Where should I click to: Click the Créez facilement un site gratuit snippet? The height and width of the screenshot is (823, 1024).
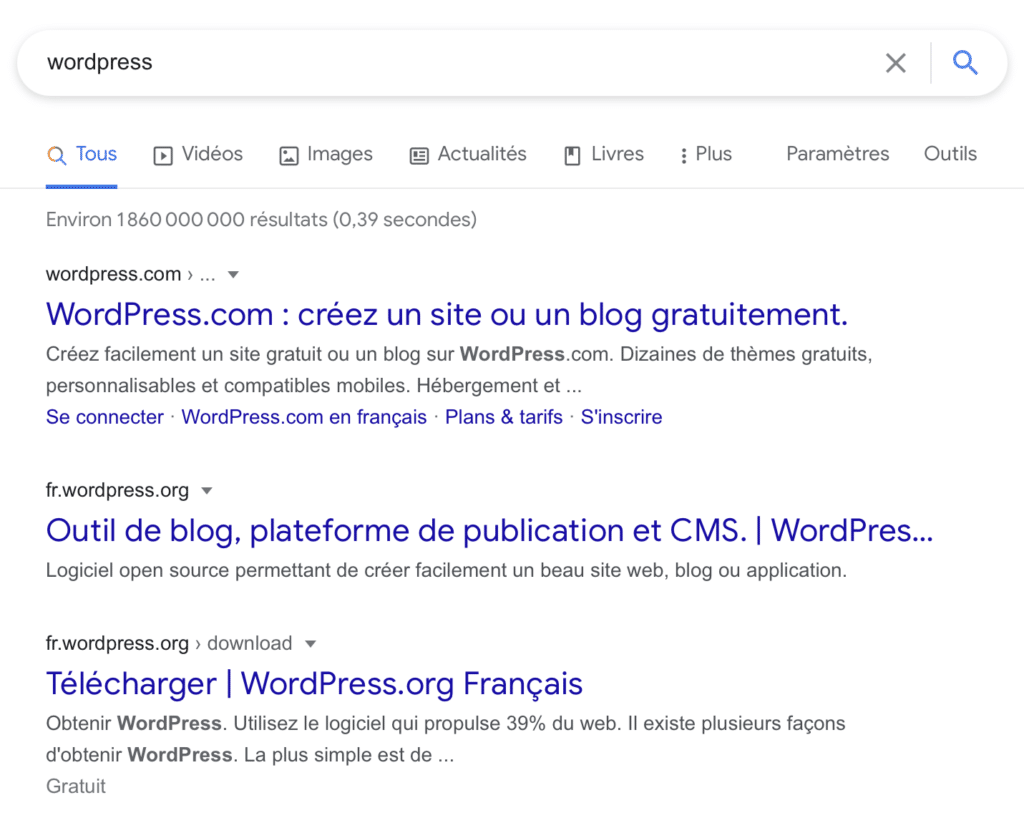coord(459,370)
